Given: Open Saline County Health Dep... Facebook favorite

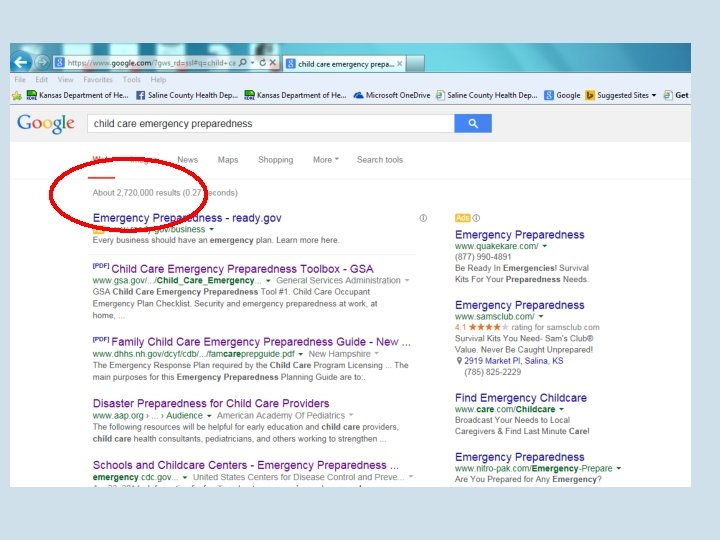Looking at the screenshot, I should click(187, 95).
